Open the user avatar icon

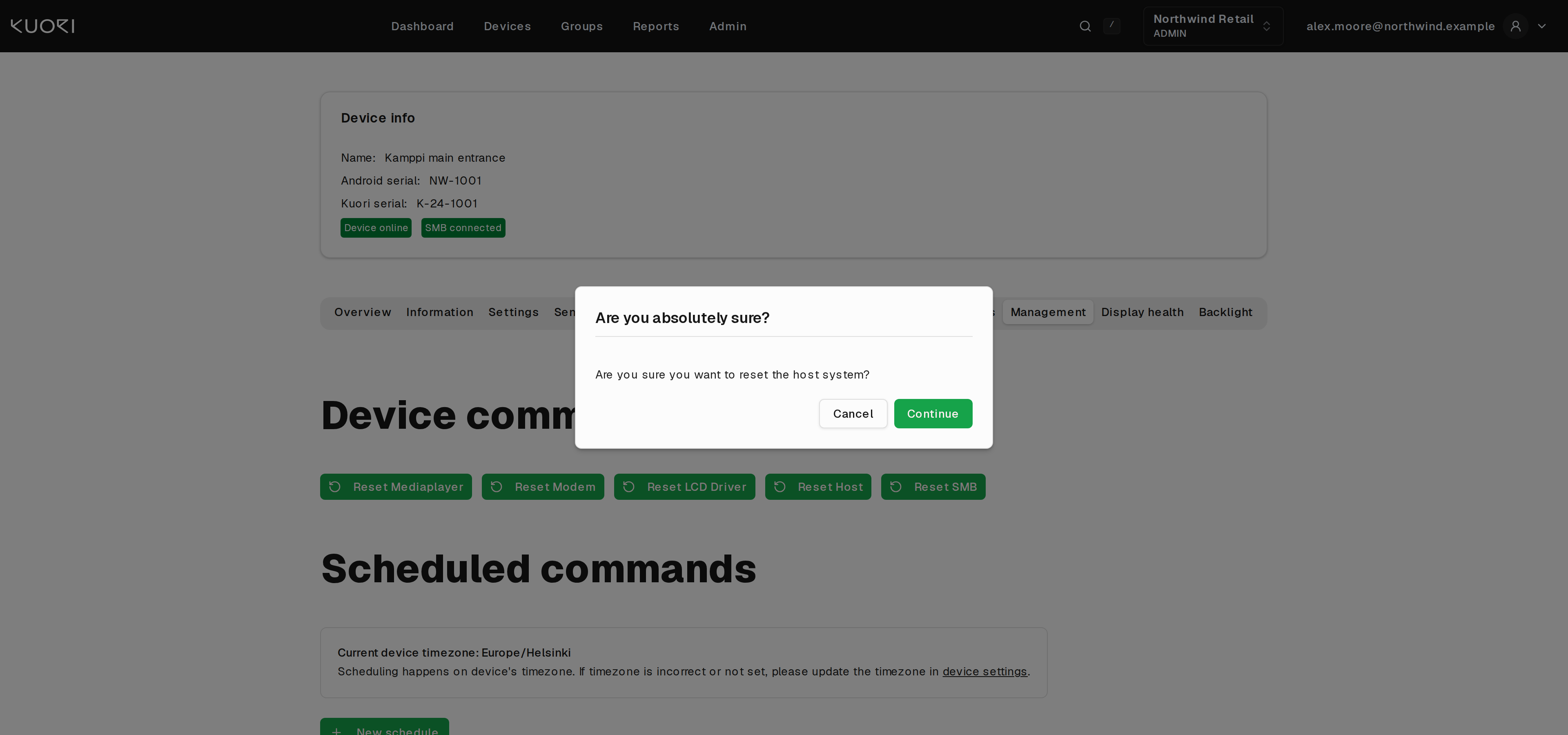click(x=1516, y=26)
